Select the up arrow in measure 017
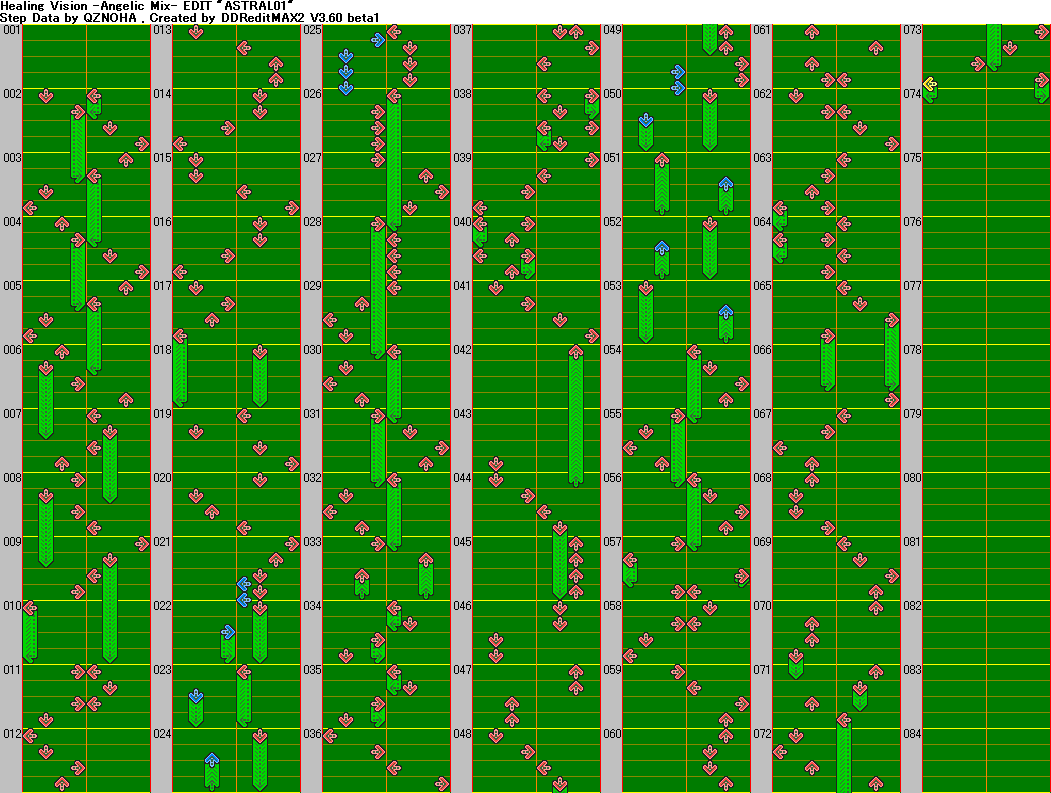The image size is (1051, 793). coord(212,320)
